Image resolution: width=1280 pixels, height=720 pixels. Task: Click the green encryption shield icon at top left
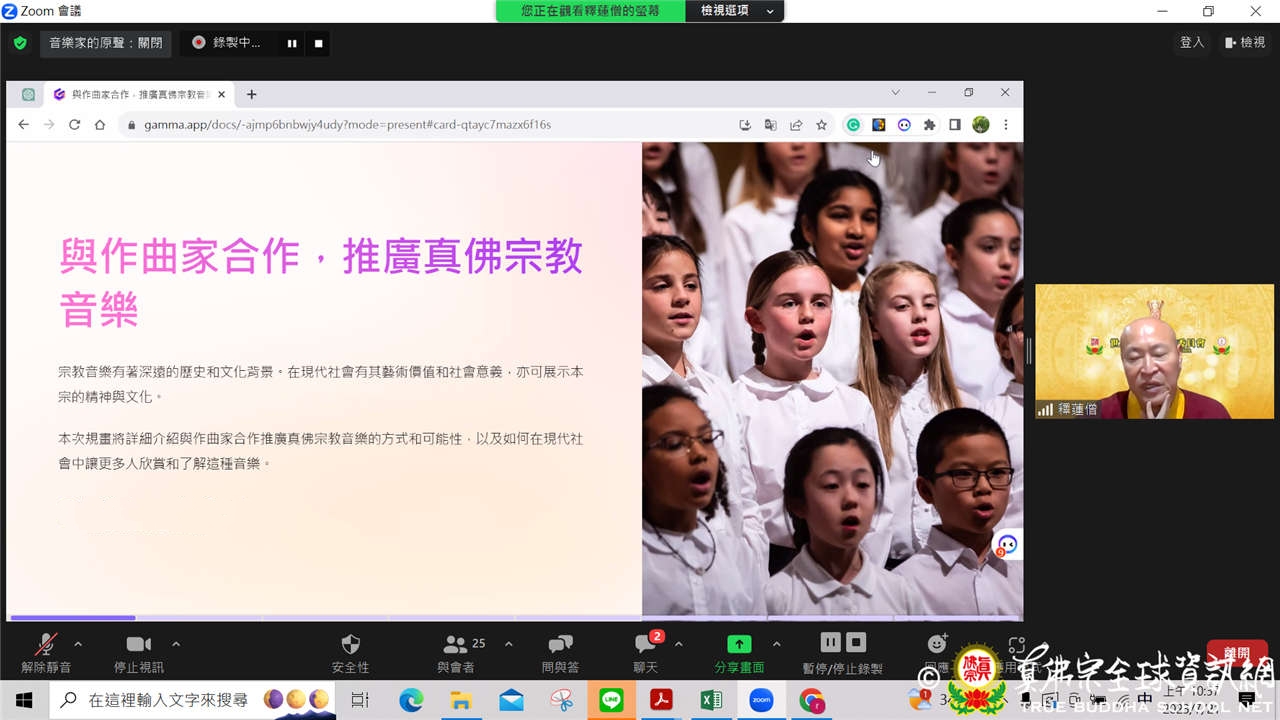[20, 43]
